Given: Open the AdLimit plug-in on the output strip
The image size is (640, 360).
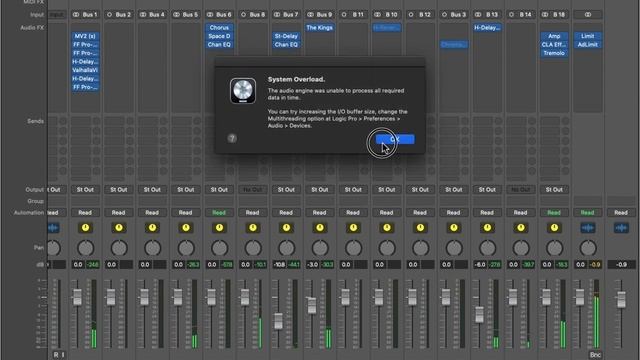Looking at the screenshot, I should pos(587,45).
